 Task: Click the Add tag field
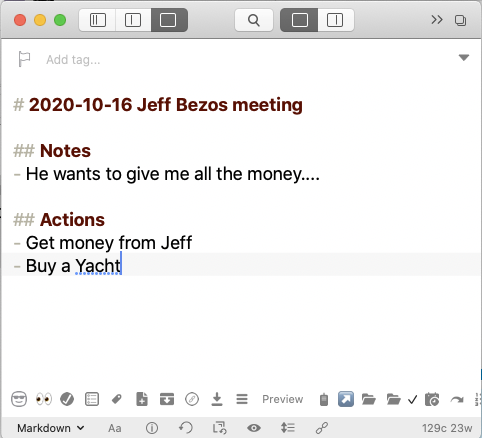[73, 60]
